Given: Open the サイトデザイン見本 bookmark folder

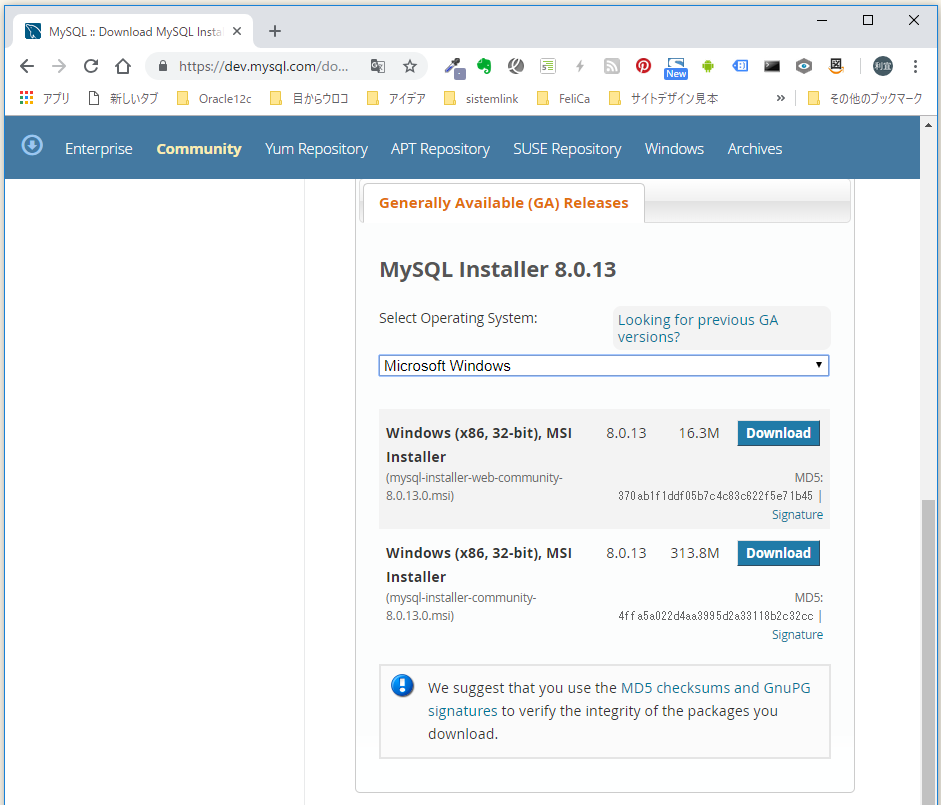Looking at the screenshot, I should coord(663,98).
